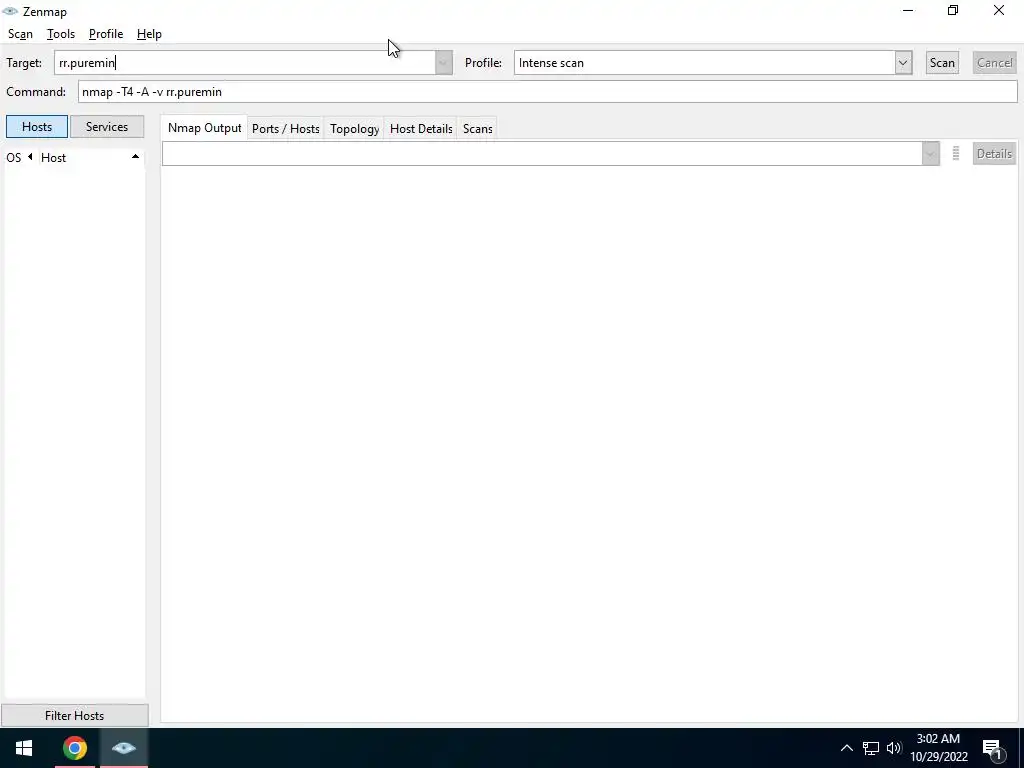Screen dimensions: 1024x768
Task: Click the Zenmap title bar eye icon
Action: [10, 11]
